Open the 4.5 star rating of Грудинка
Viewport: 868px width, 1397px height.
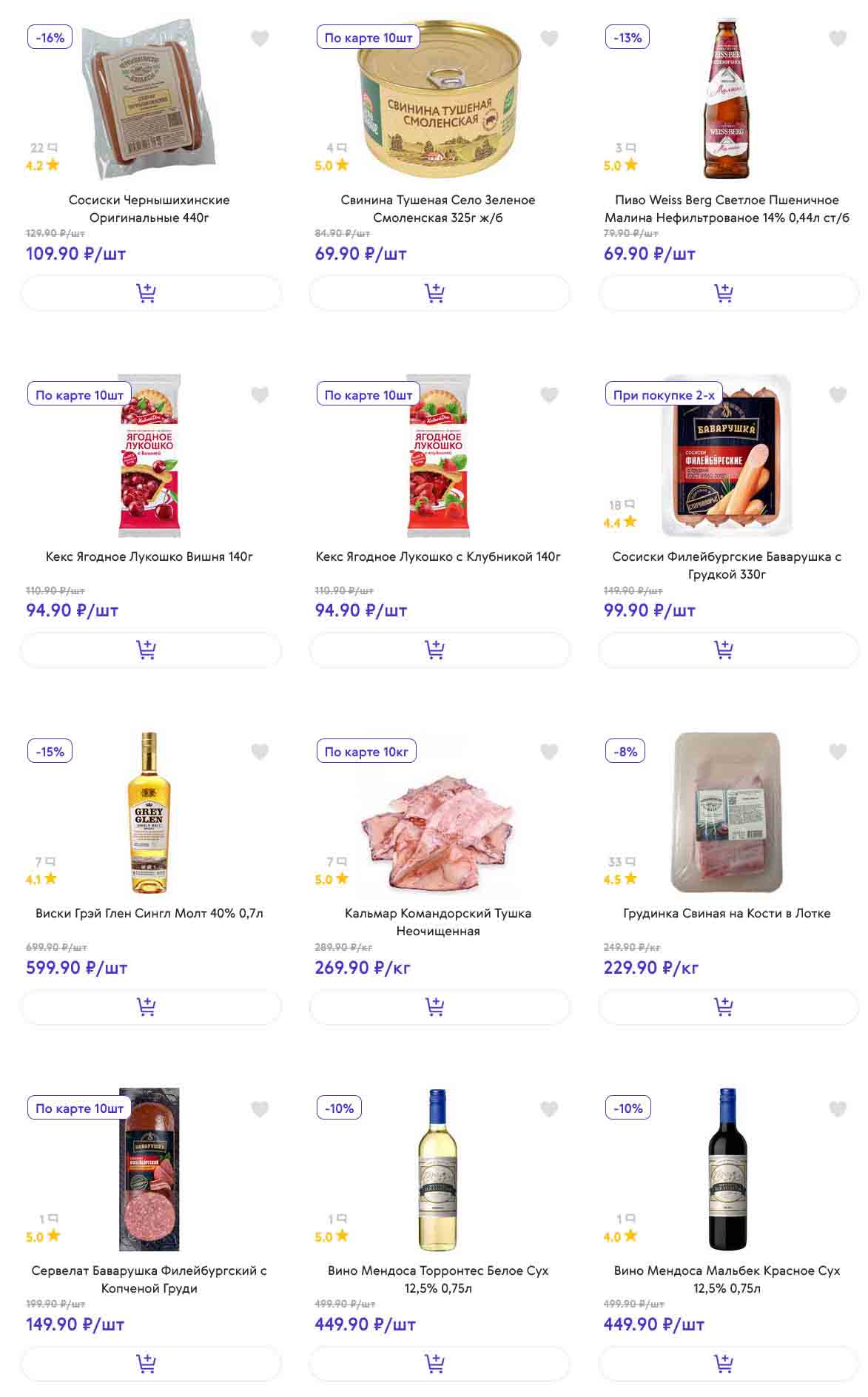[x=620, y=879]
